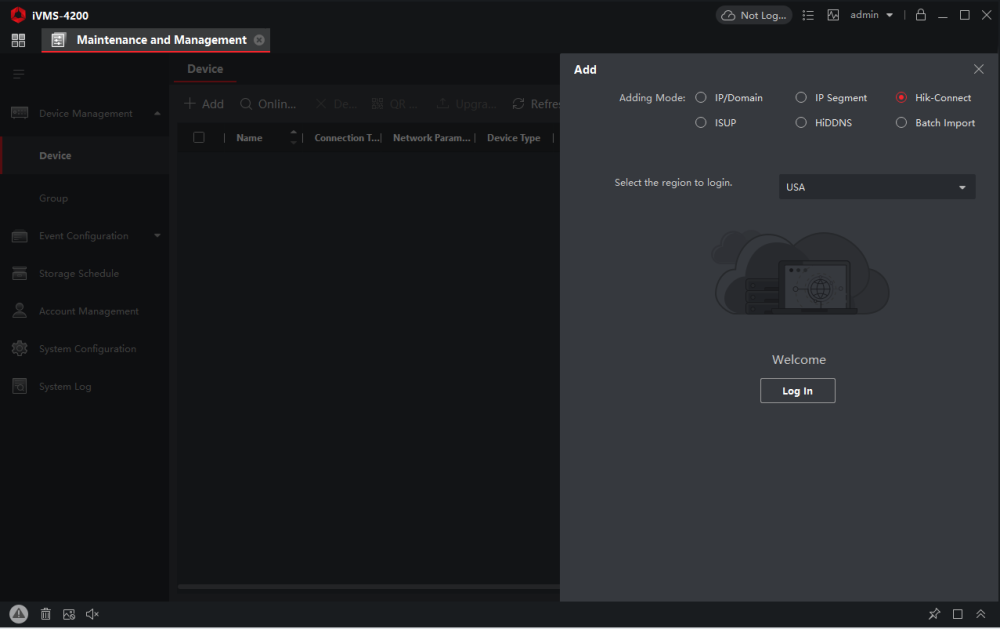Image resolution: width=1000 pixels, height=629 pixels.
Task: Click the trash icon in the bottom toolbar
Action: click(45, 613)
